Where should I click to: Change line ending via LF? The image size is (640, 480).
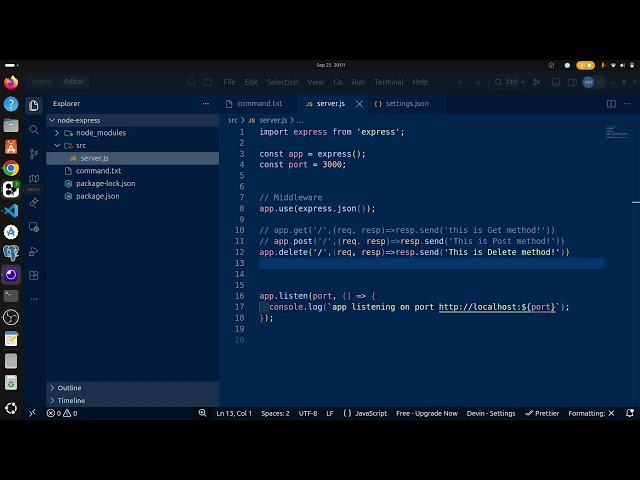[x=330, y=413]
